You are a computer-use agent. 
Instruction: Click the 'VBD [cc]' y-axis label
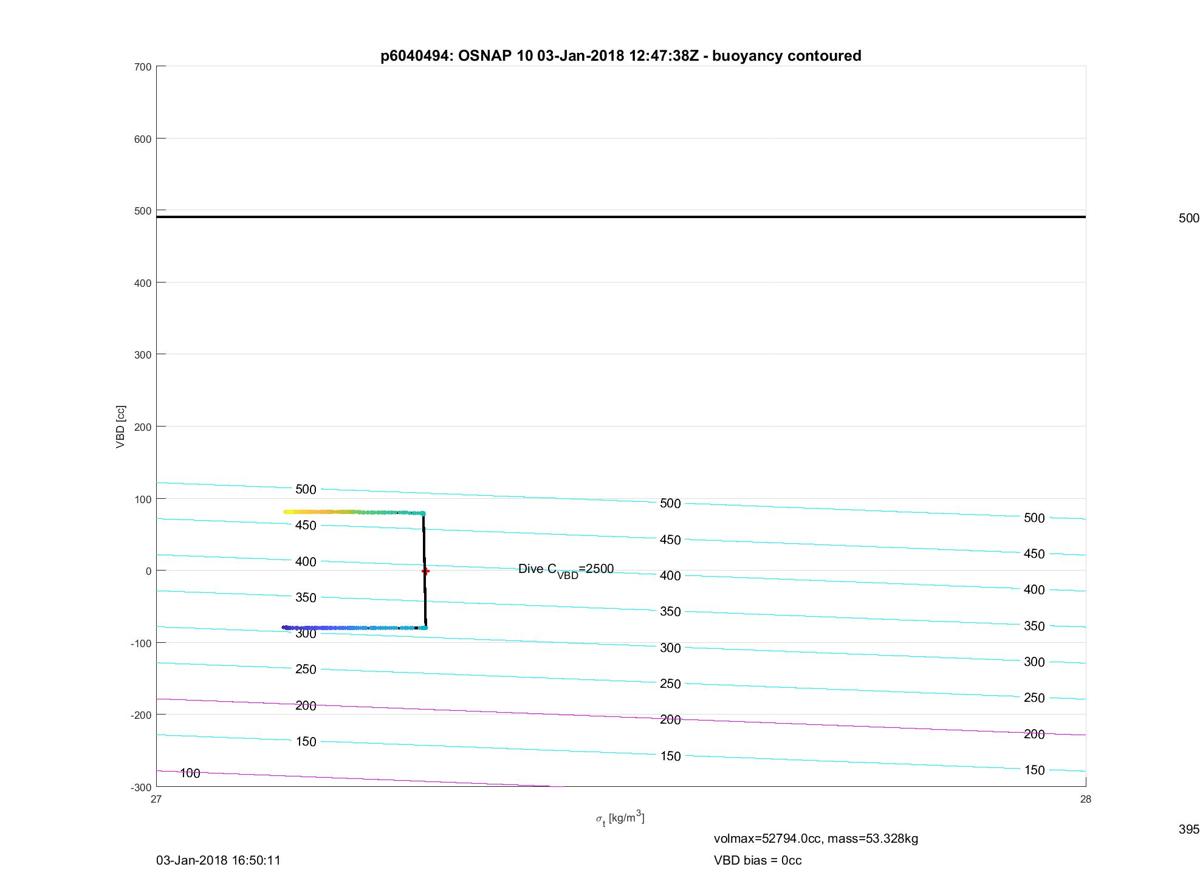[x=121, y=426]
